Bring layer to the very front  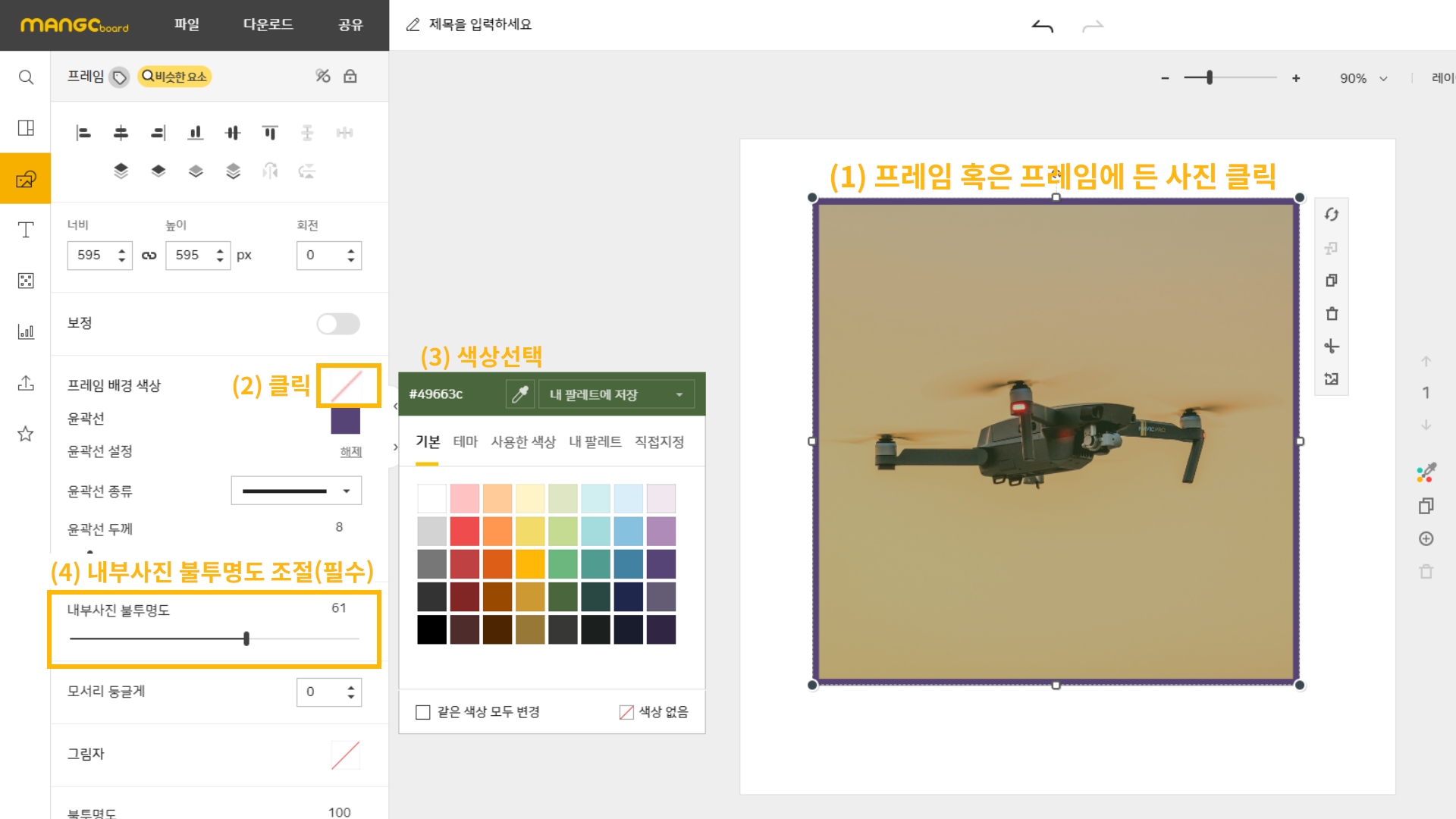[121, 171]
